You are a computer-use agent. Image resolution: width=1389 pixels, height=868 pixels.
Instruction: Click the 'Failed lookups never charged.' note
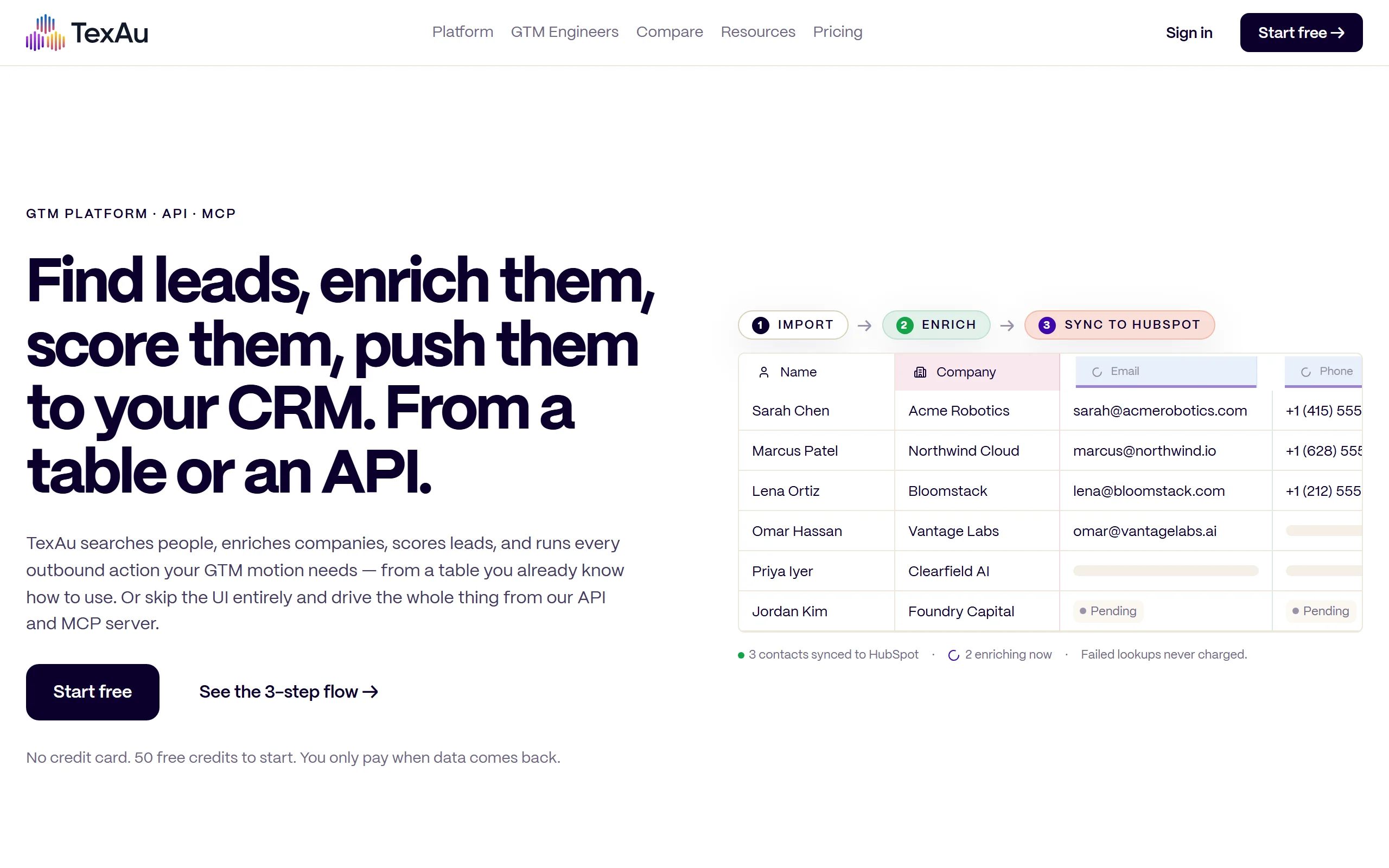pos(1164,655)
